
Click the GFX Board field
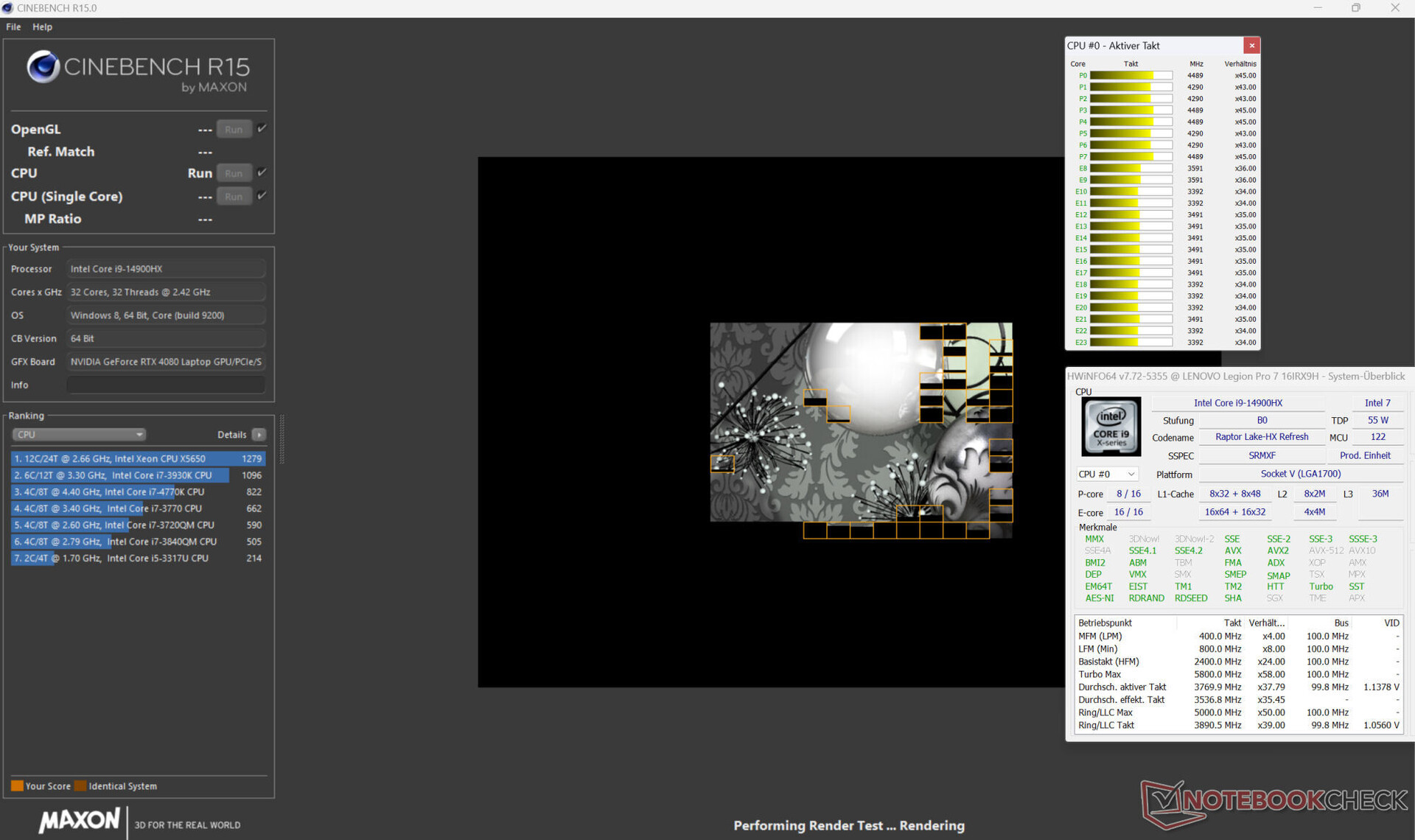[166, 362]
